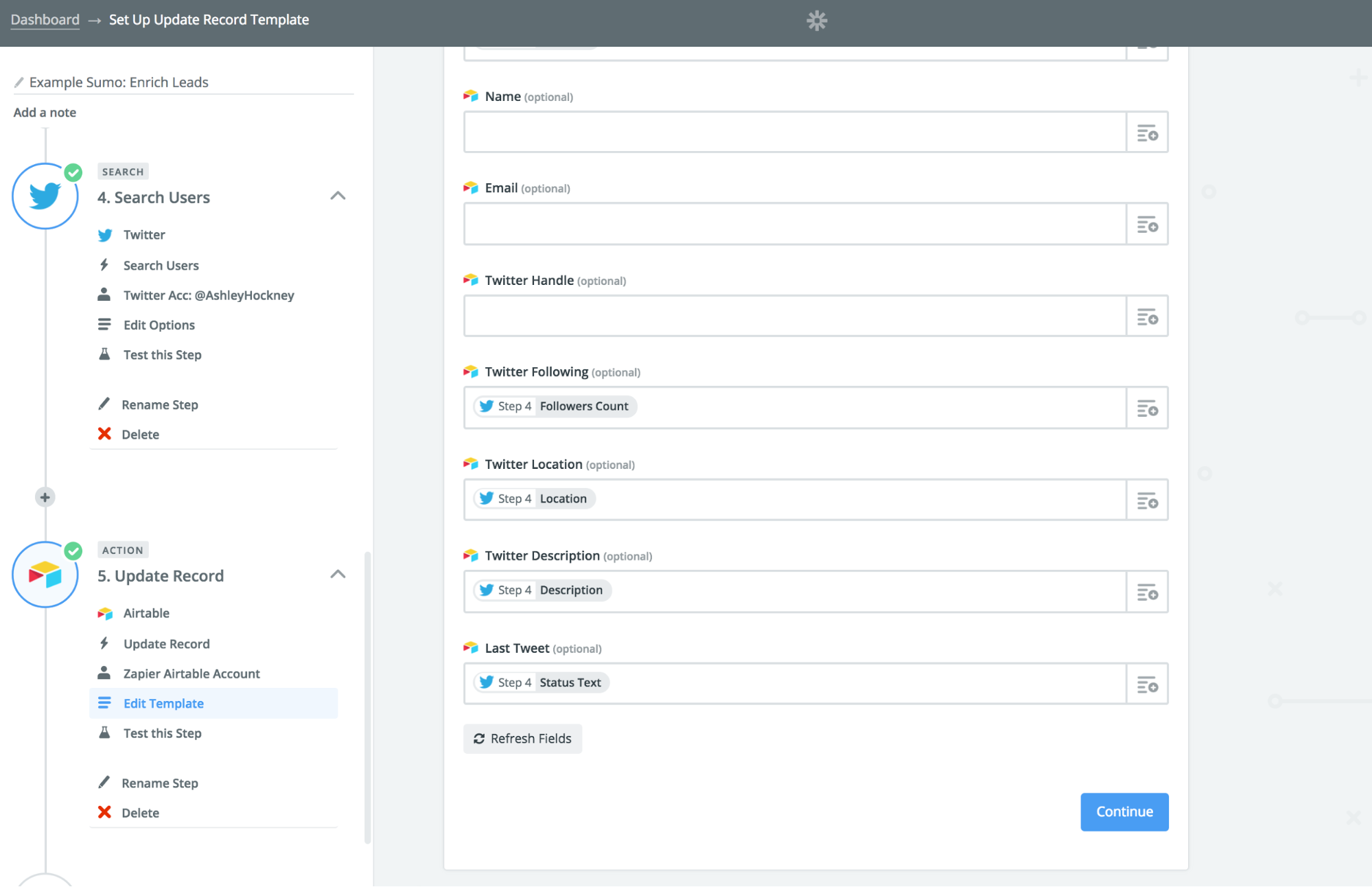1372x887 pixels.
Task: Select the Step 4 Description token pill
Action: point(542,590)
